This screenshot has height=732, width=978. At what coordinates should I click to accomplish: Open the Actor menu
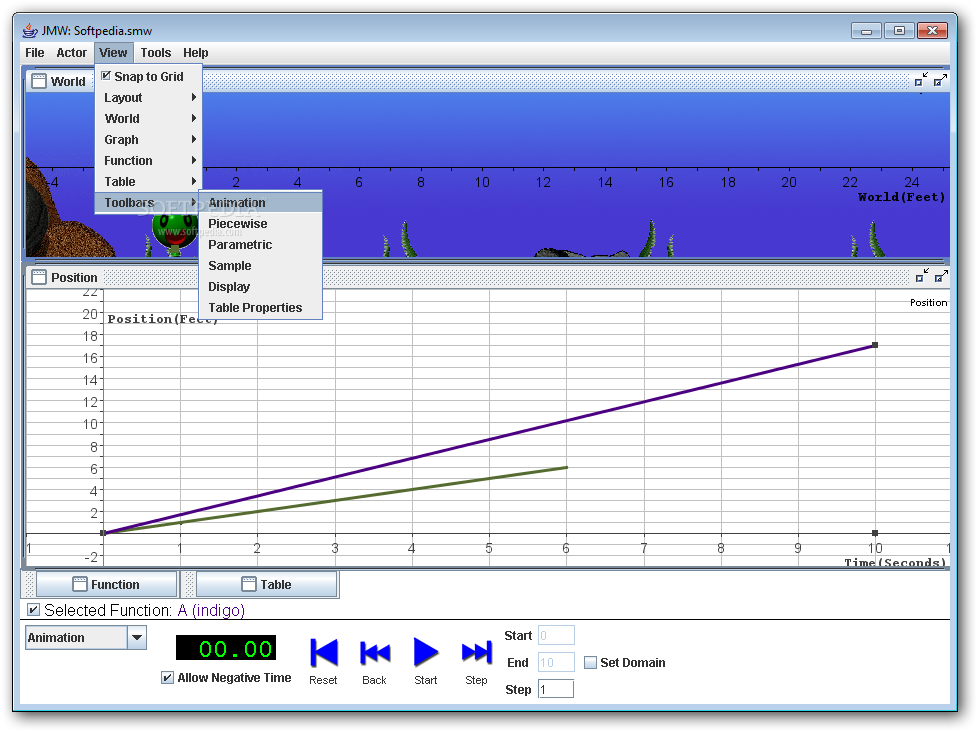point(71,53)
